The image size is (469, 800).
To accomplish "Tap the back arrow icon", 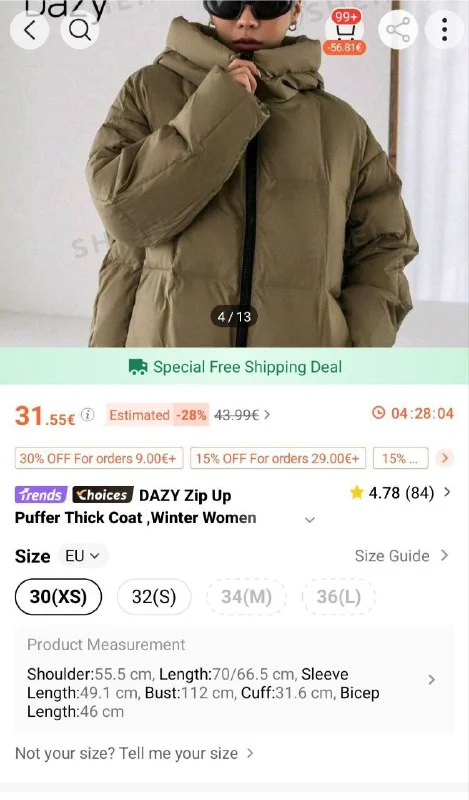I will click(x=30, y=30).
